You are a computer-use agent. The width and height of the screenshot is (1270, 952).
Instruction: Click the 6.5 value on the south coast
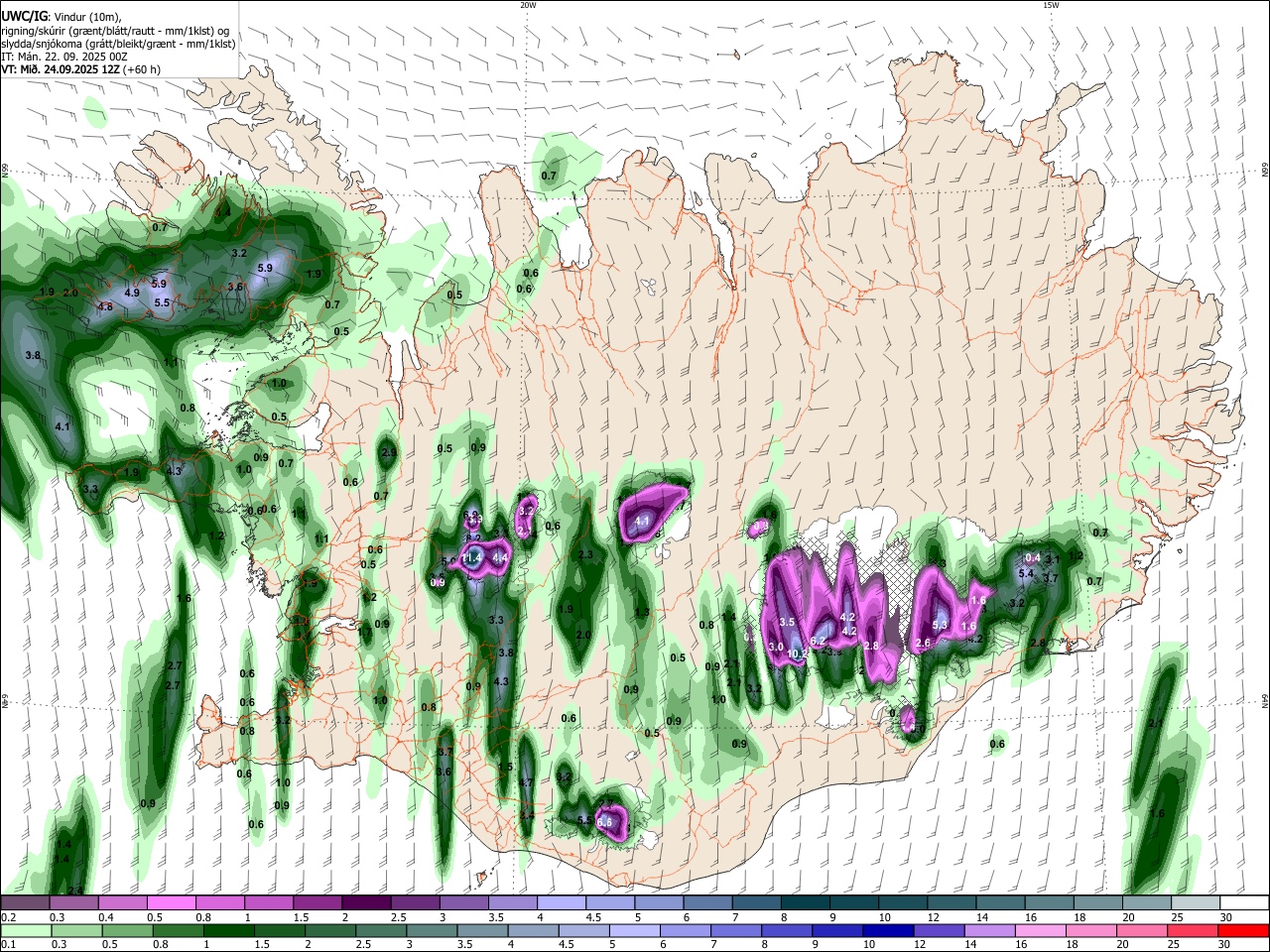coord(604,822)
